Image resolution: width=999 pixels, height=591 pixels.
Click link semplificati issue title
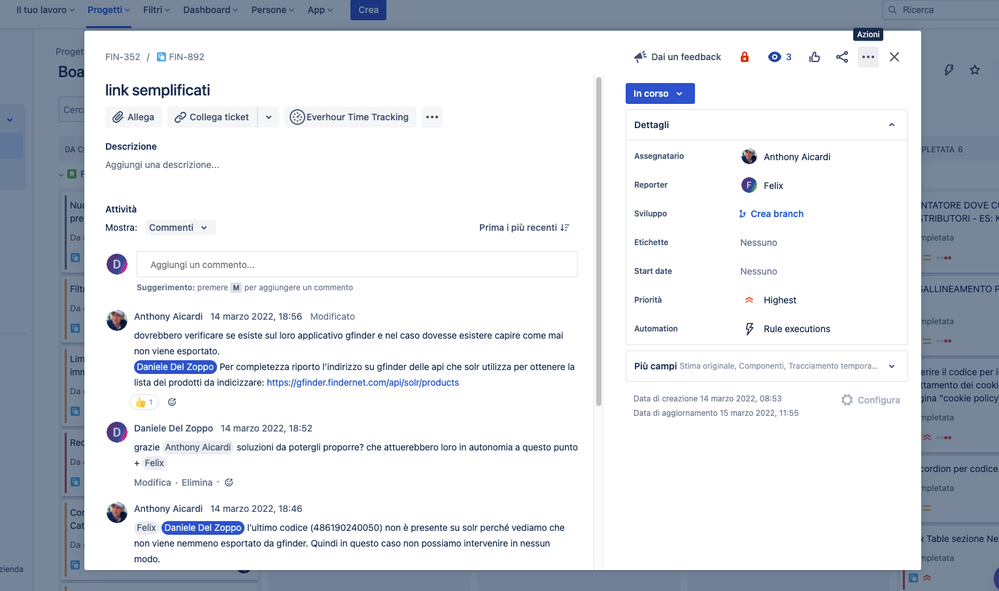coord(157,90)
